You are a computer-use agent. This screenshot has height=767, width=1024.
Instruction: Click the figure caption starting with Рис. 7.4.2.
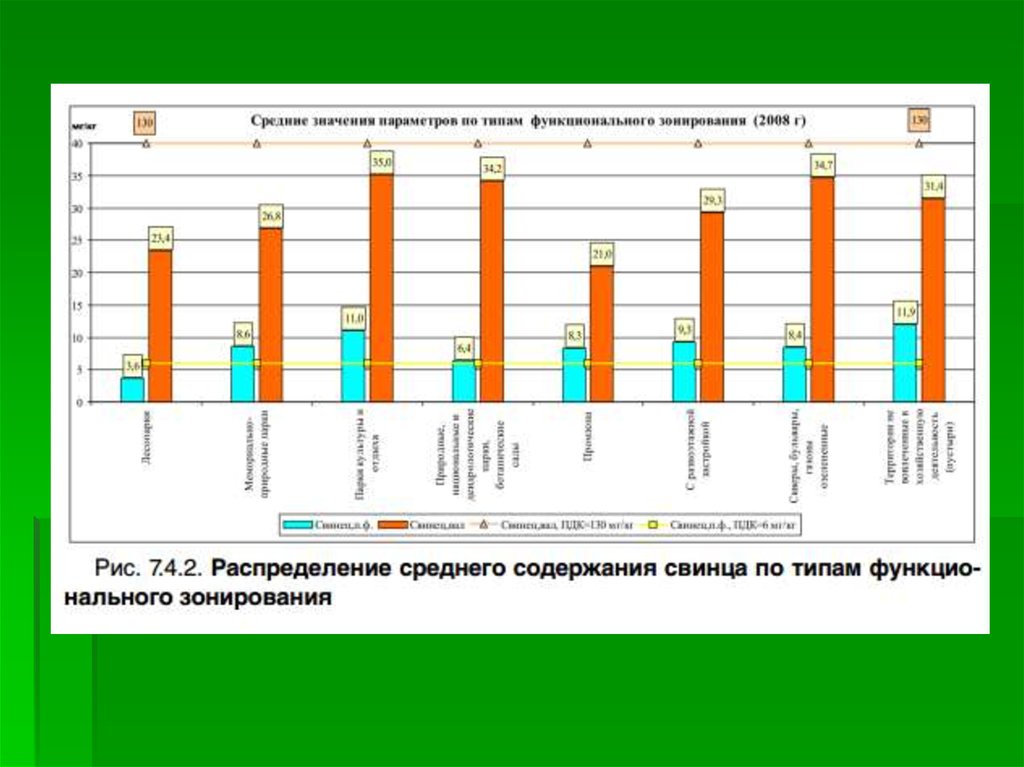(x=538, y=582)
